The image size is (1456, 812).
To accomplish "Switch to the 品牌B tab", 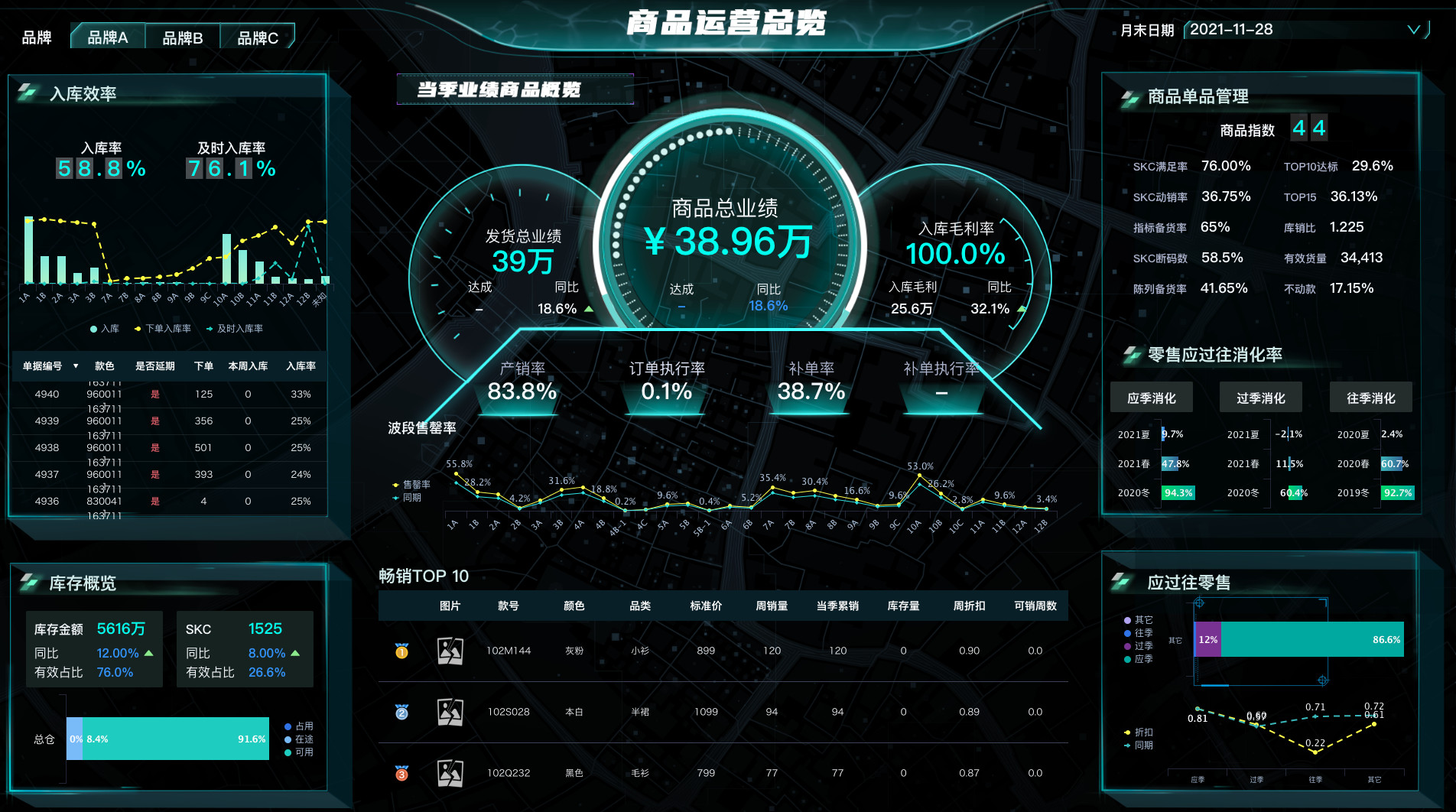I will point(183,37).
